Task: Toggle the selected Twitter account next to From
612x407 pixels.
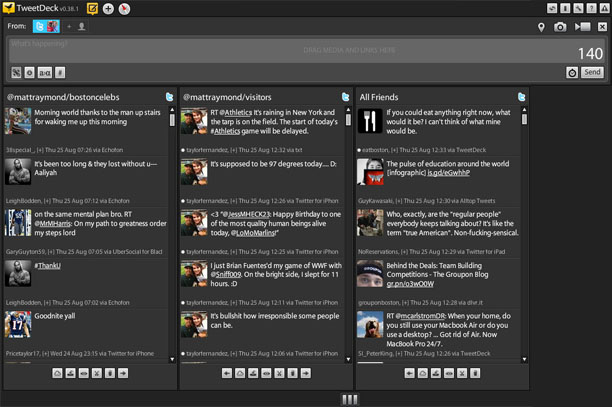Action: pyautogui.click(x=46, y=27)
